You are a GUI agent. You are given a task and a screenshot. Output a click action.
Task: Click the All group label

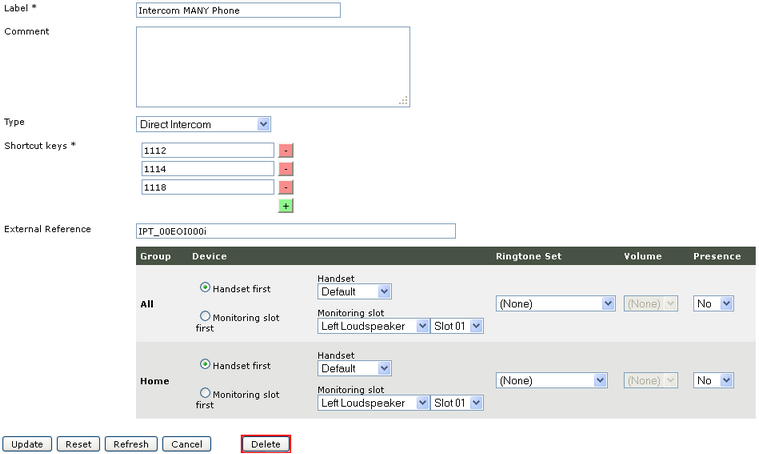[x=147, y=304]
